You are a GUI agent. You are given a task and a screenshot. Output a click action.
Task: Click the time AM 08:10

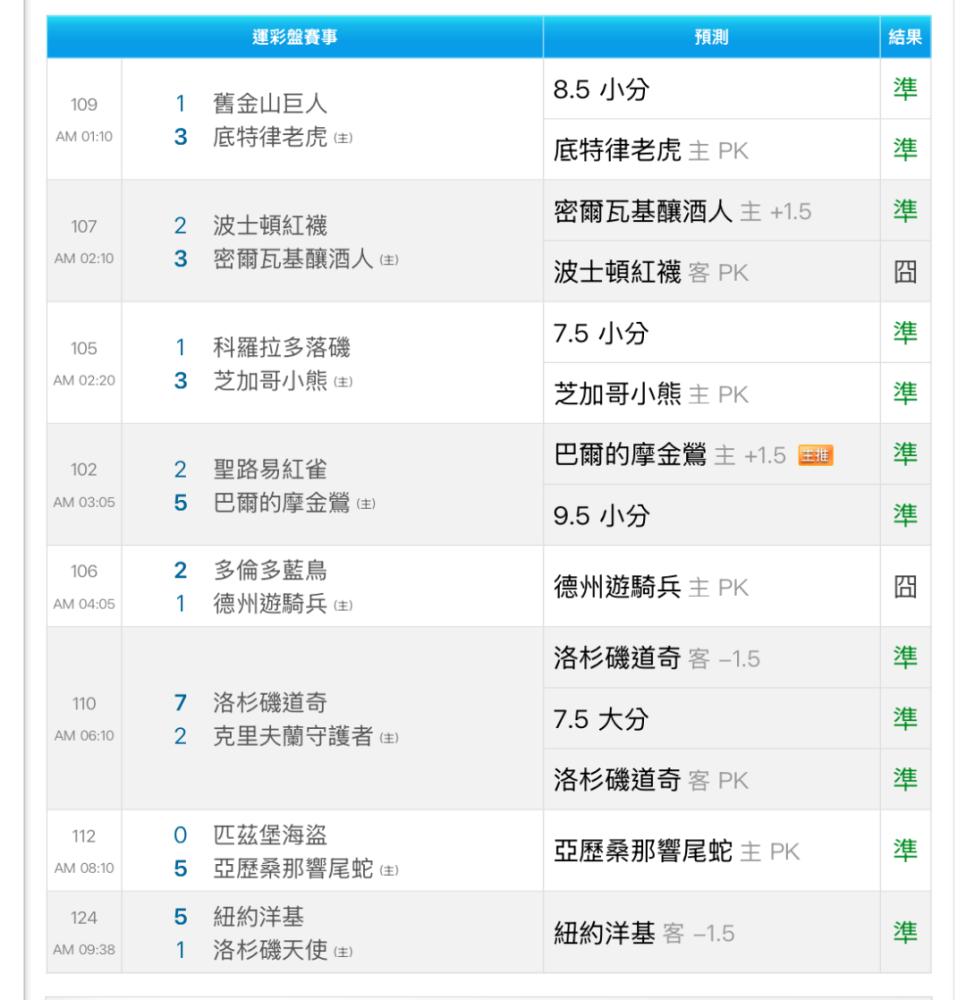pyautogui.click(x=84, y=868)
